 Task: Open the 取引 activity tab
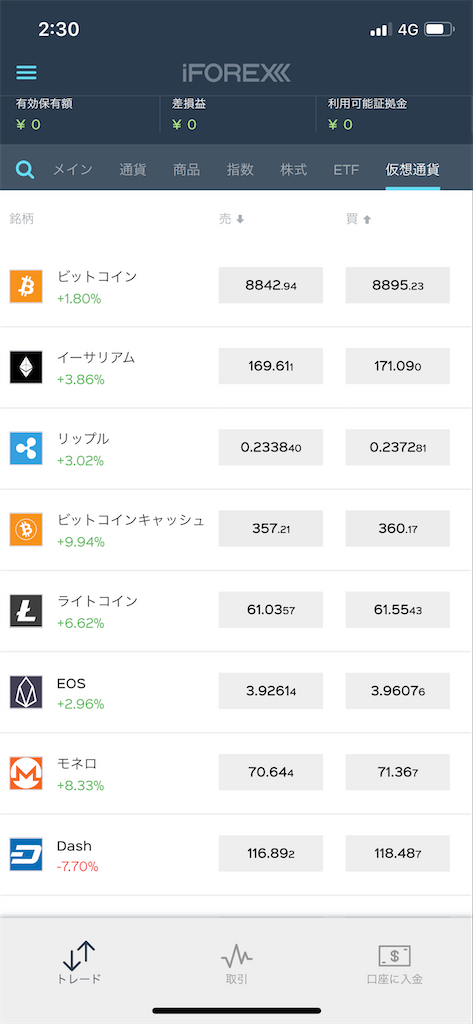point(236,964)
